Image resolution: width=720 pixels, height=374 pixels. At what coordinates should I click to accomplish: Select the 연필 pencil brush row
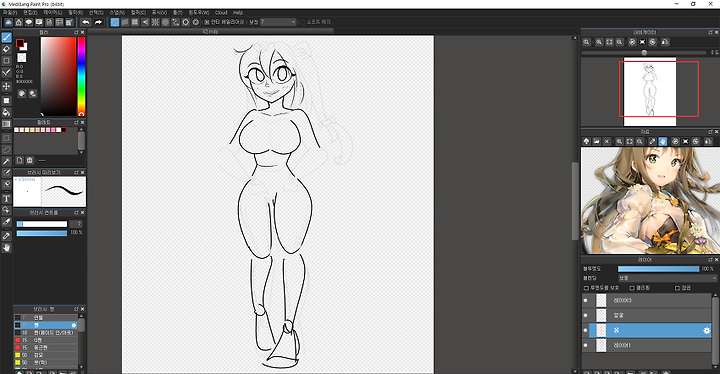(x=46, y=317)
